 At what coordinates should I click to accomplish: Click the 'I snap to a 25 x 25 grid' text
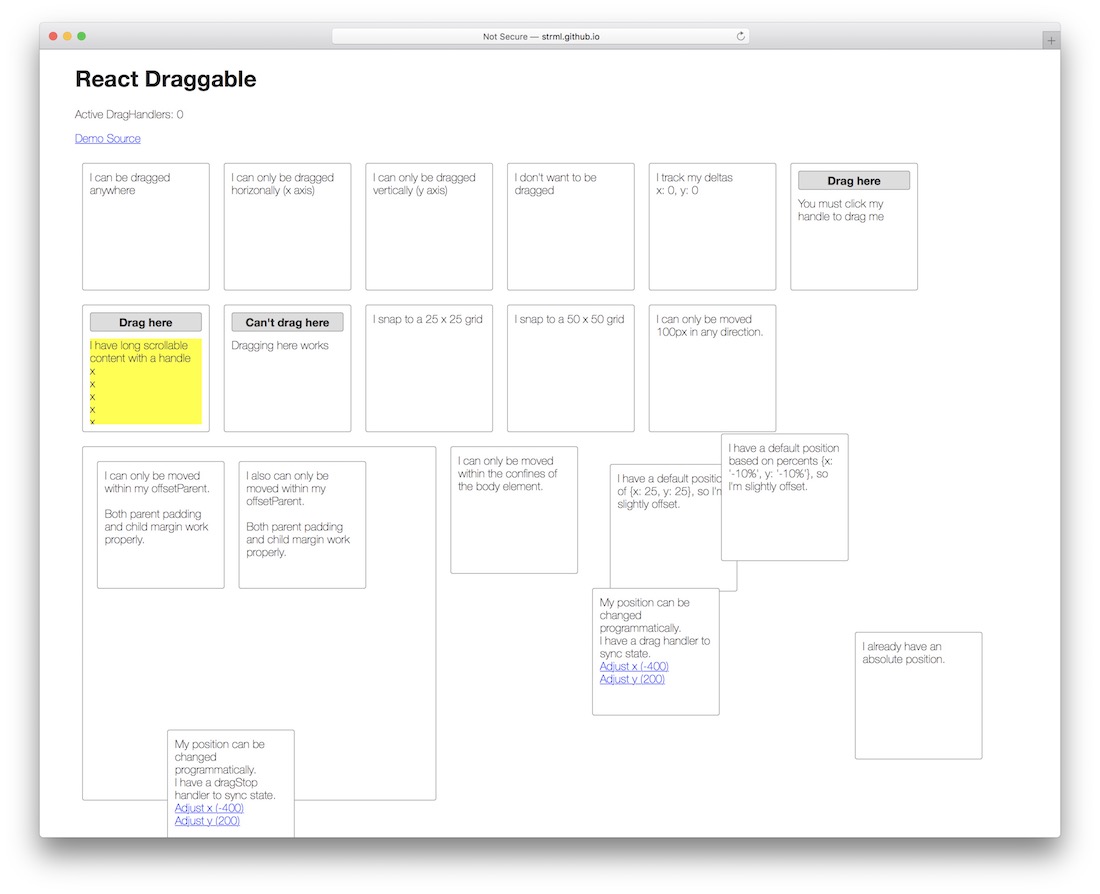428,319
